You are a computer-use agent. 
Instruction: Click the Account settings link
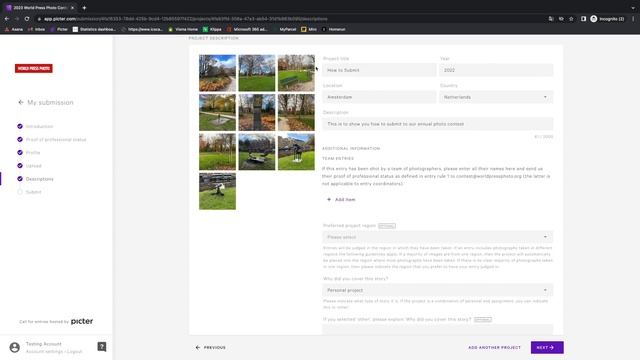tap(44, 351)
